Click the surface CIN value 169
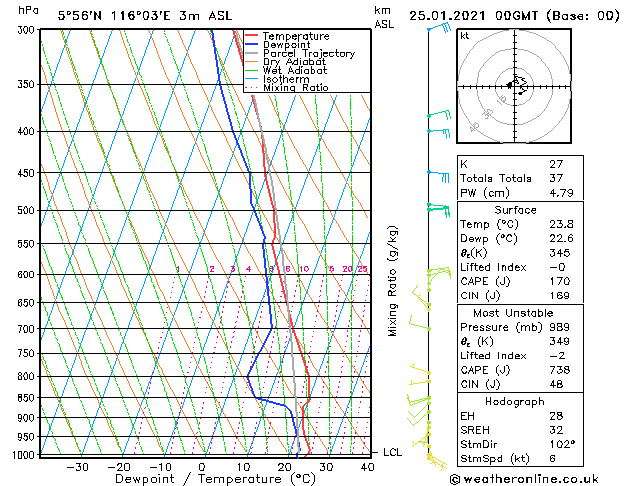Screen dimensions: 629x486 pos(560,296)
